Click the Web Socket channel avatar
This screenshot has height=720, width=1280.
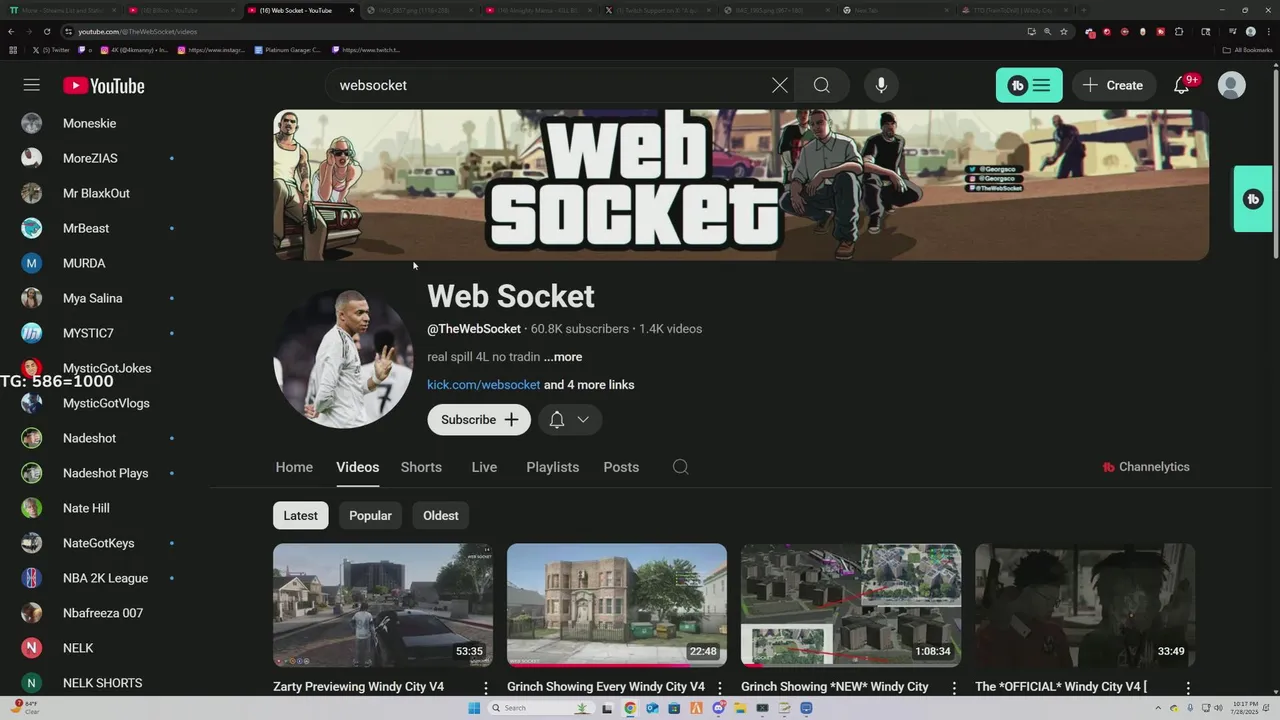[x=343, y=358]
